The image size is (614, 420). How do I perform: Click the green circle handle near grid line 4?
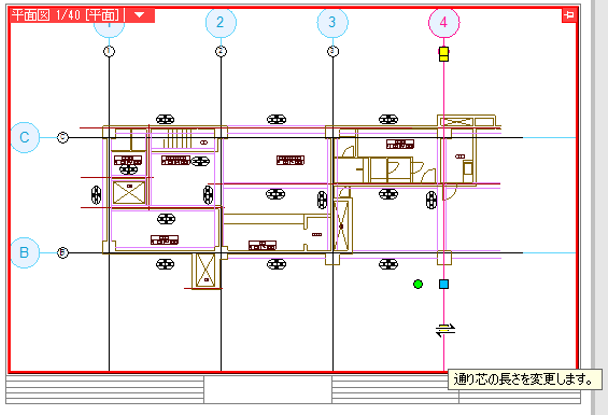click(418, 285)
